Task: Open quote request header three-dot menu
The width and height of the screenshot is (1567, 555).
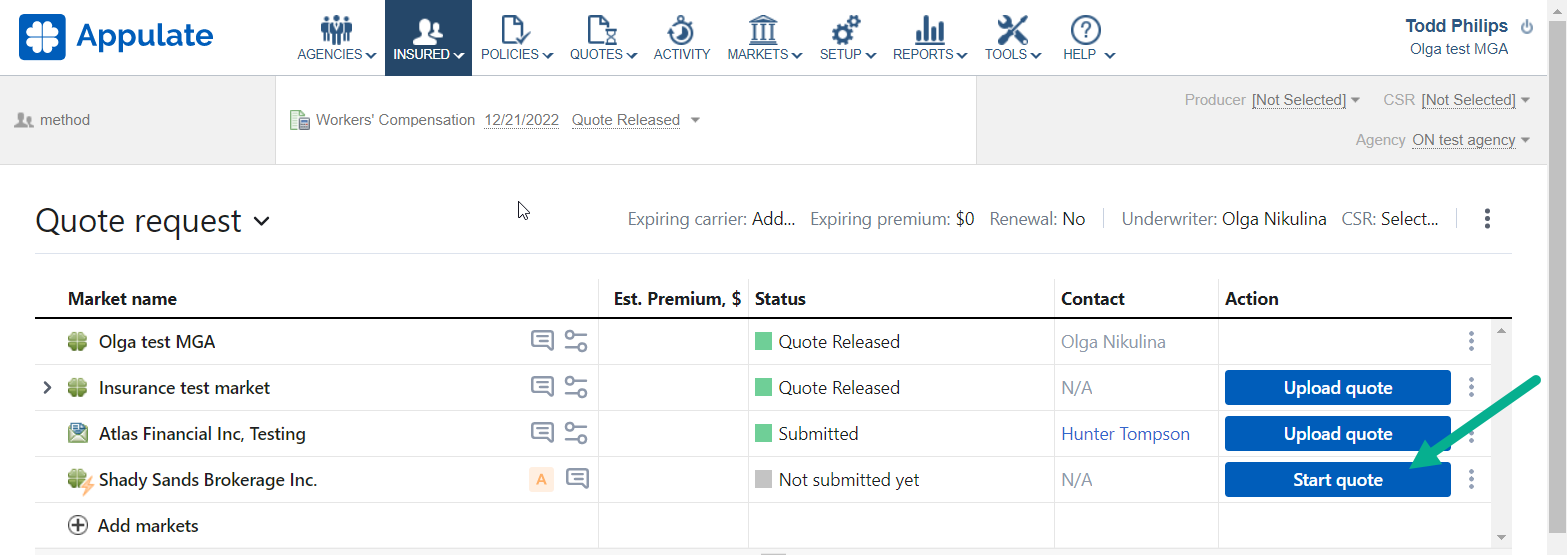Action: click(1488, 219)
